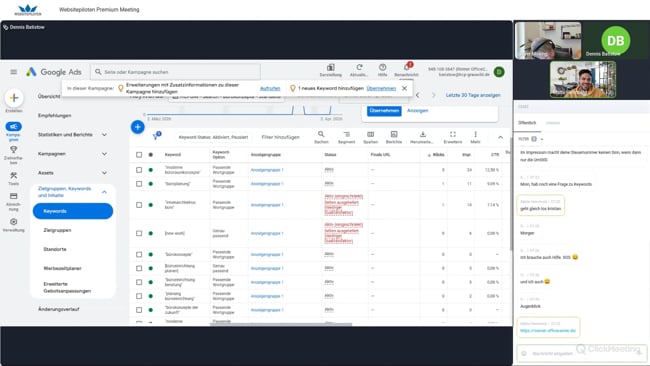Collapse Zielgruppen, Keywords und Inhalte section
This screenshot has height=366, width=650.
pyautogui.click(x=104, y=192)
